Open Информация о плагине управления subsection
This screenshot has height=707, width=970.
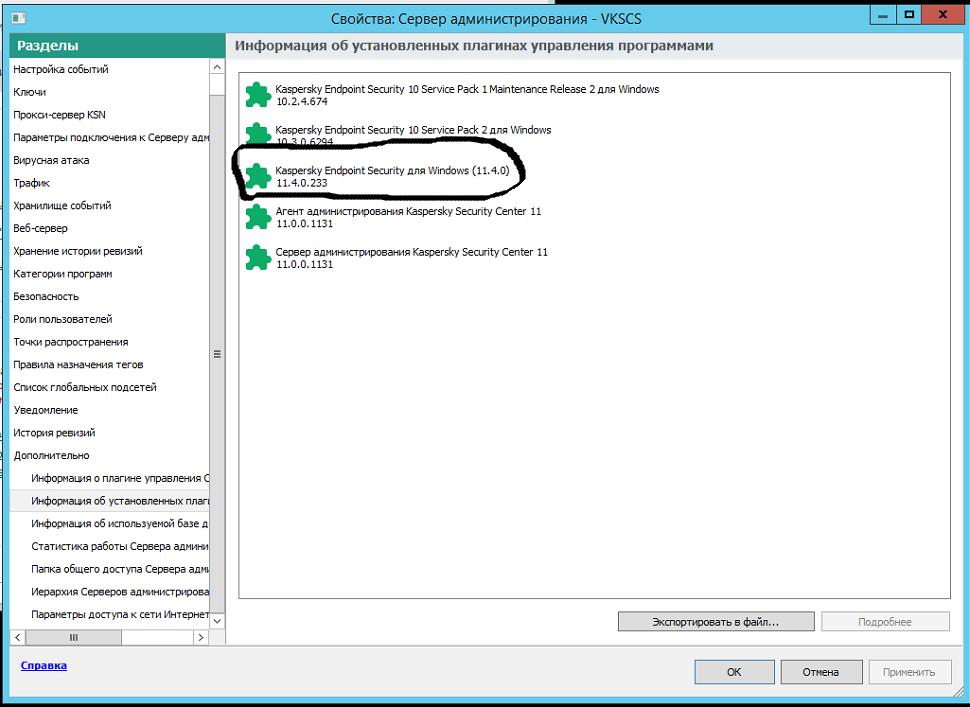120,478
